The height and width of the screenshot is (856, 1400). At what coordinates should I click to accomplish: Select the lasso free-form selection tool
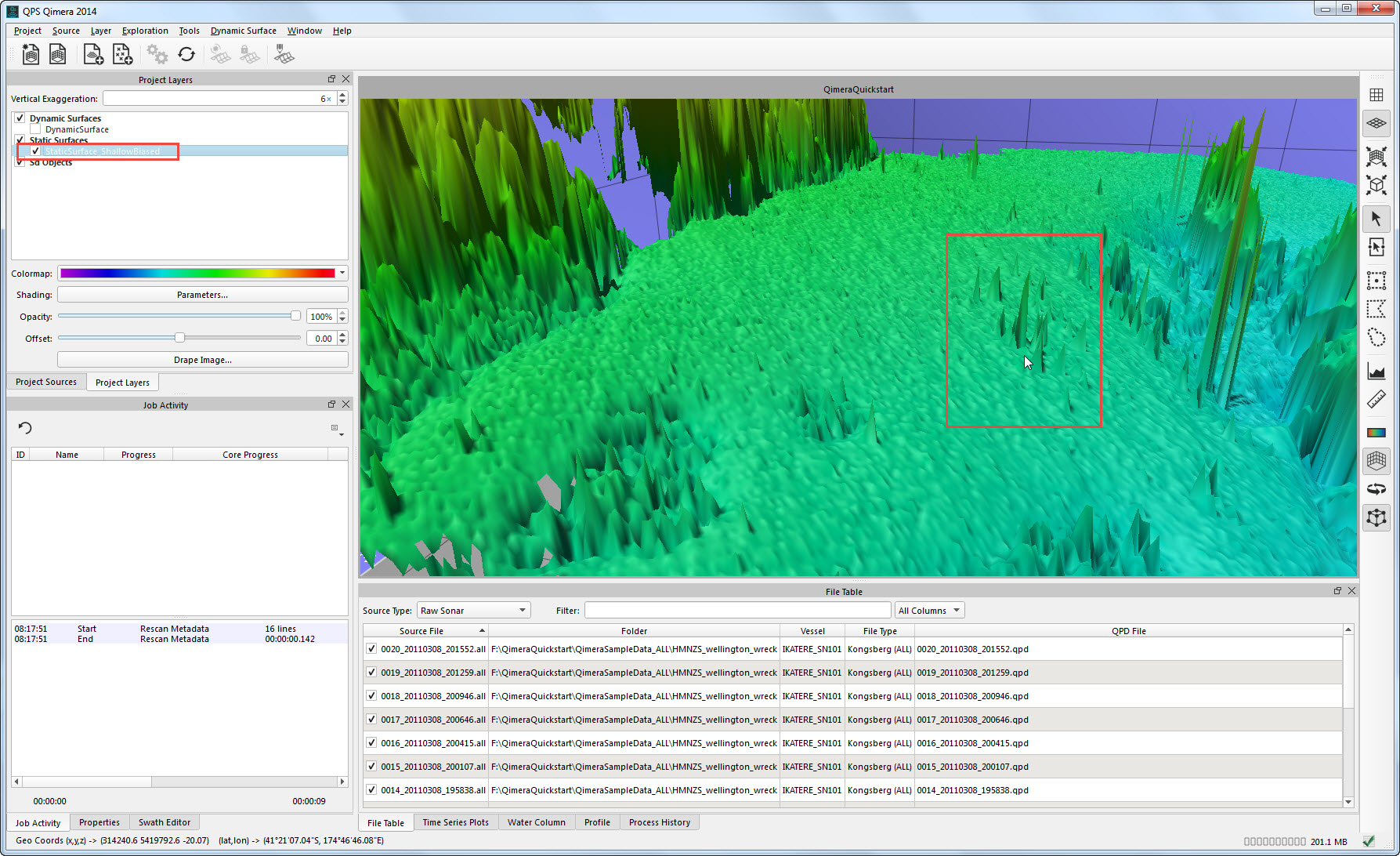pos(1376,338)
